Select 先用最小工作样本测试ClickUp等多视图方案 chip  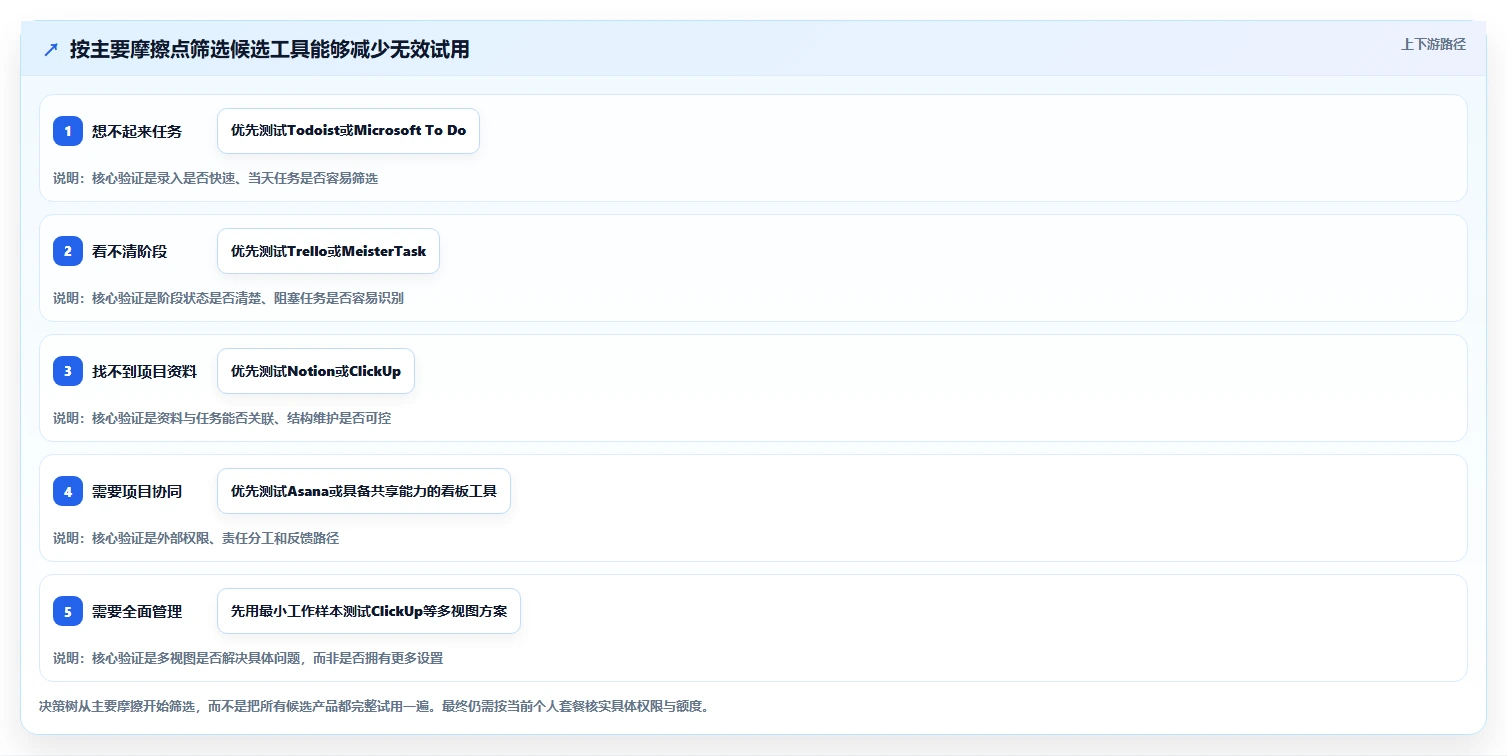pyautogui.click(x=369, y=611)
